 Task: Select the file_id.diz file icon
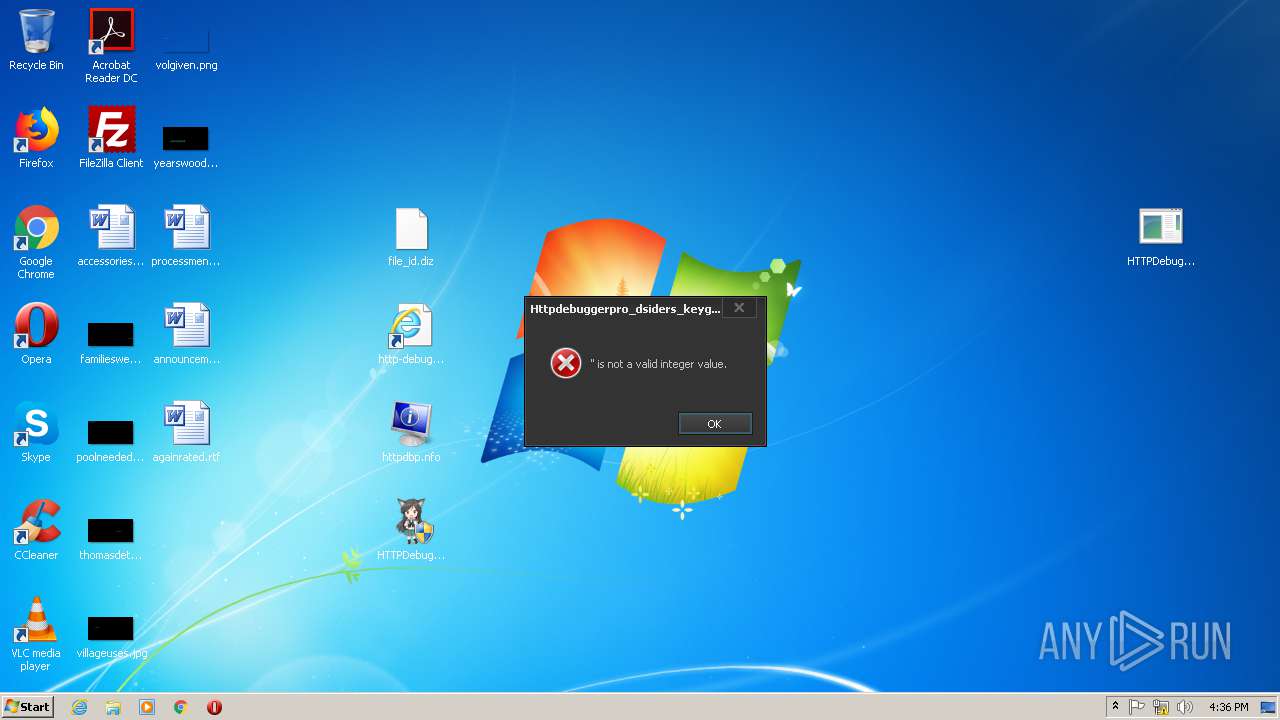411,237
